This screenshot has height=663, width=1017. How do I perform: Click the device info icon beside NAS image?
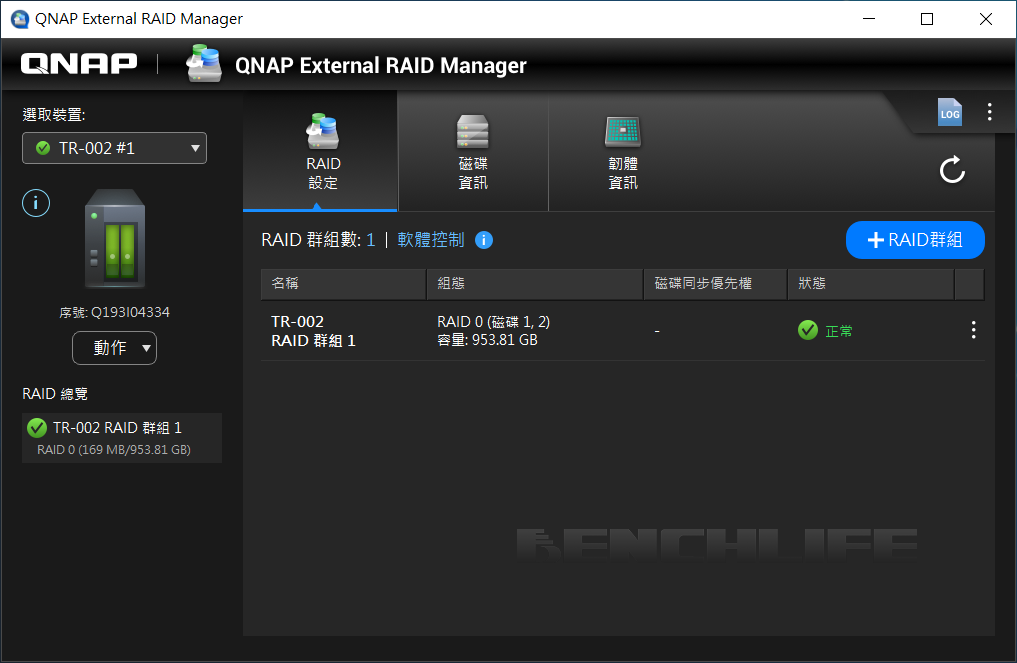point(36,203)
